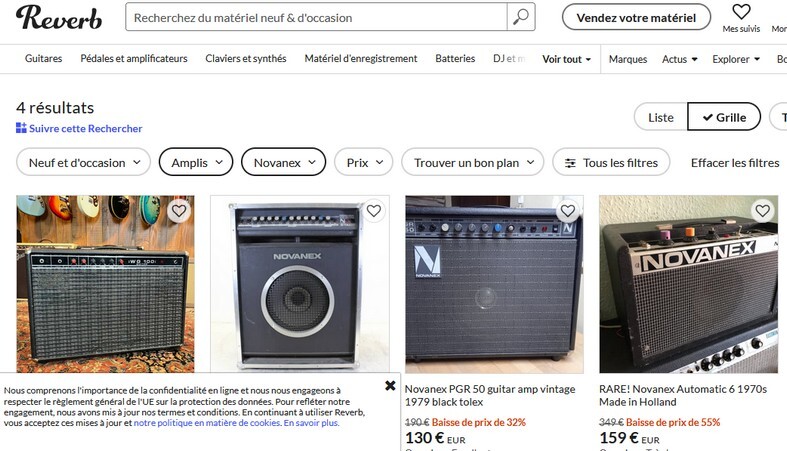Favorite the first amp listing heart
The width and height of the screenshot is (787, 451).
pos(178,211)
